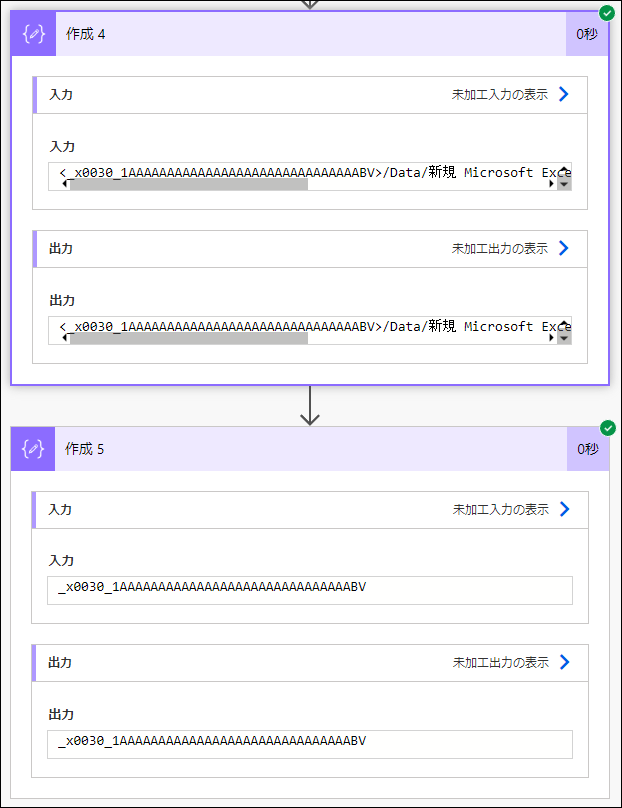The width and height of the screenshot is (622, 808).
Task: Collapse the 作成 4 action header
Action: (311, 34)
